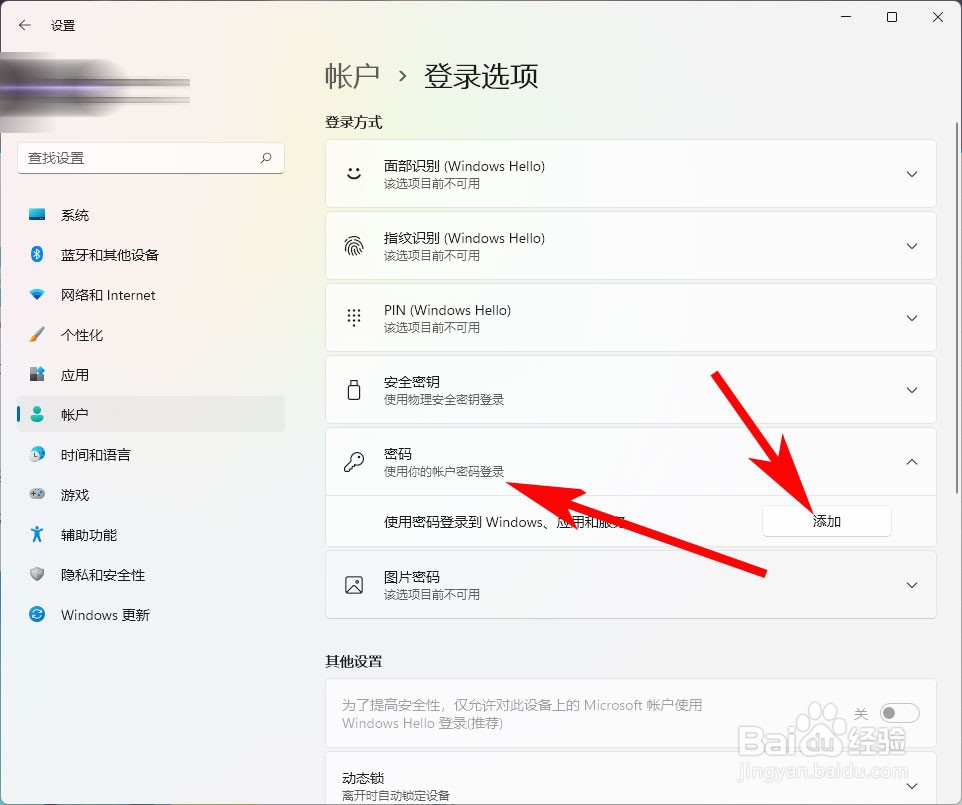Click the vertical scrollbar on right
Viewport: 962px width, 805px height.
coord(957,307)
